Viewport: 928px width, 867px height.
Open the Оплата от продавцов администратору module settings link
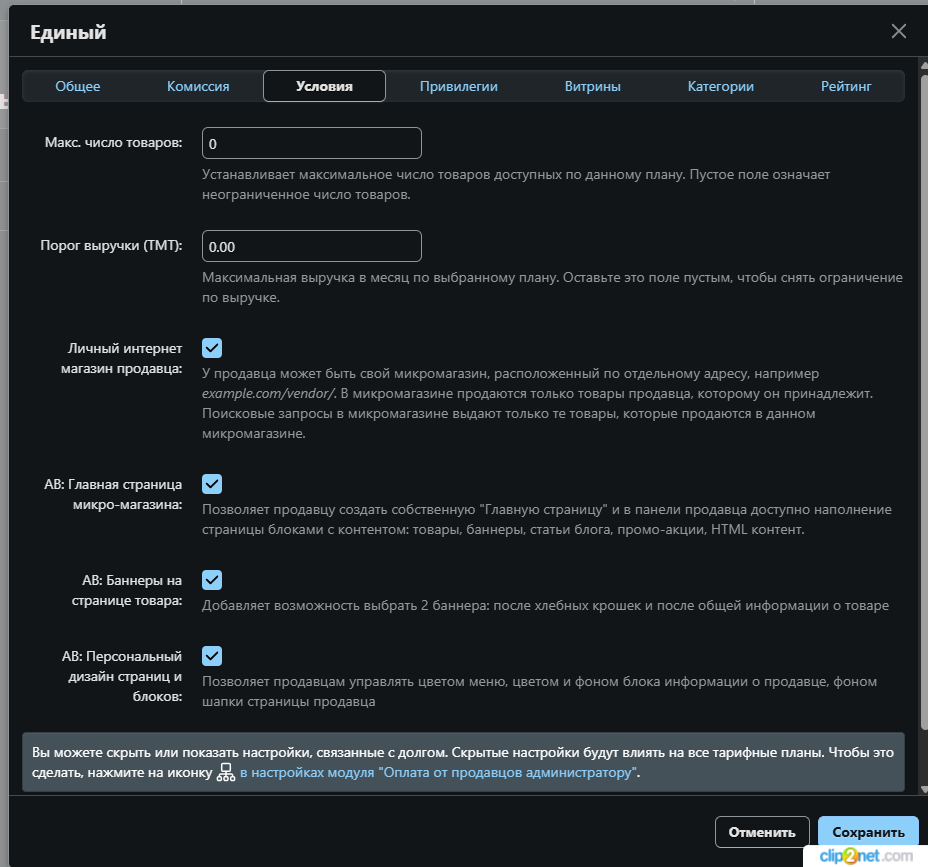pyautogui.click(x=438, y=773)
